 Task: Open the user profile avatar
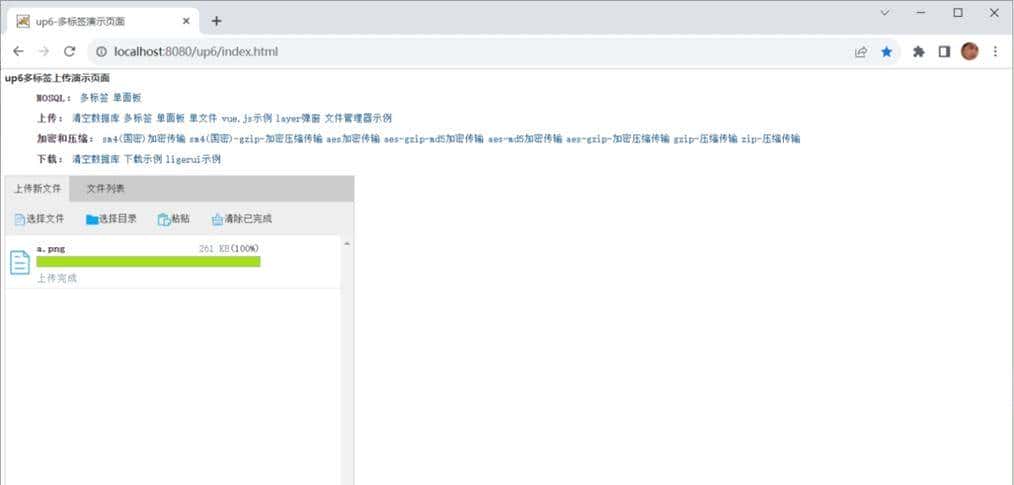pyautogui.click(x=969, y=52)
